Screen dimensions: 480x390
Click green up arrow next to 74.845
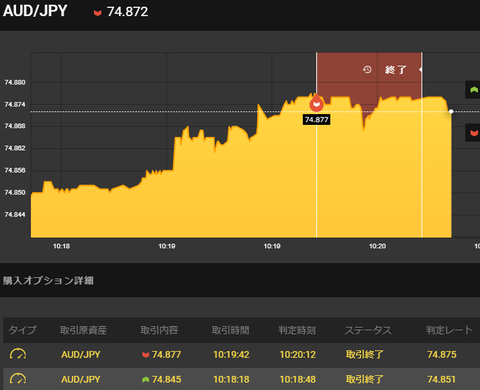pos(145,379)
